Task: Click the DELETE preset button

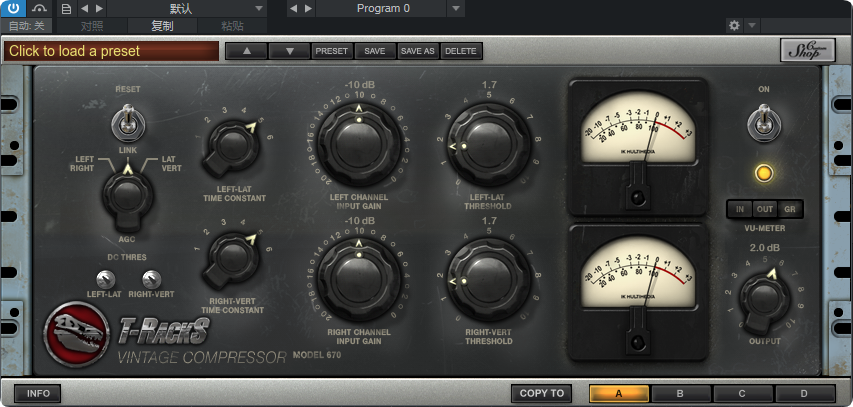Action: pyautogui.click(x=461, y=51)
